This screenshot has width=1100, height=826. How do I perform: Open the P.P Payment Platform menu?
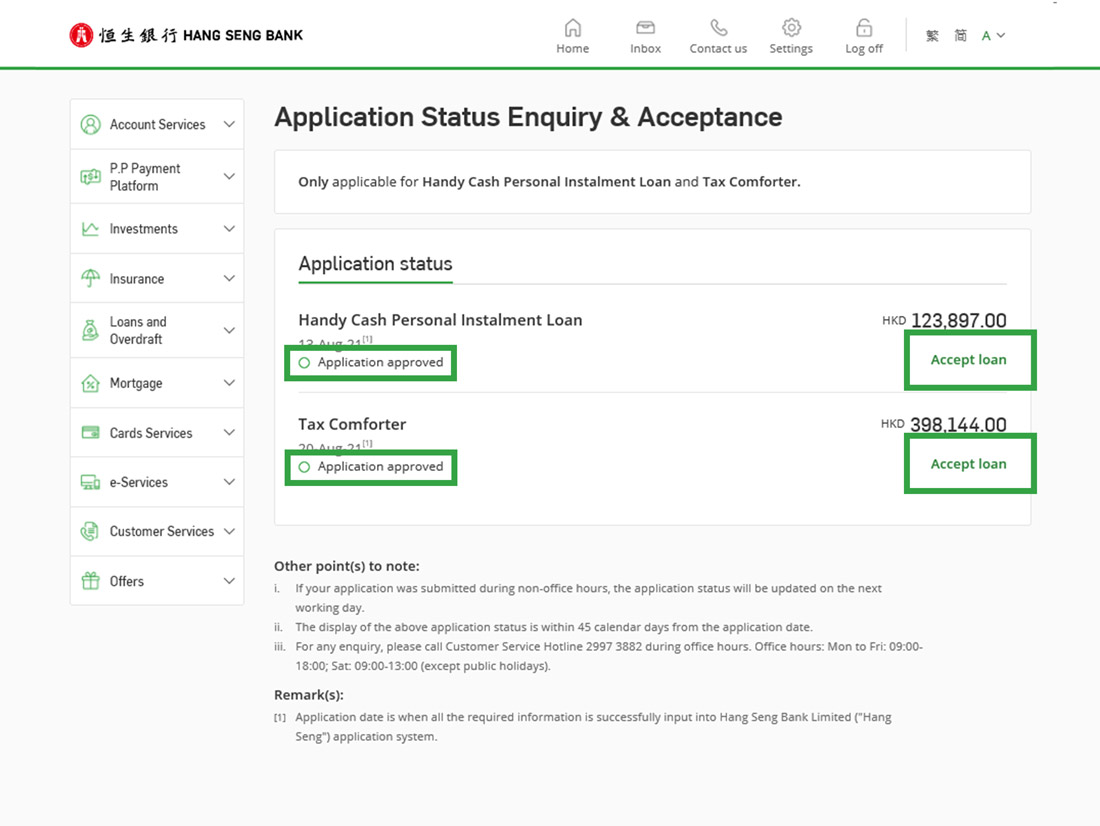click(157, 176)
